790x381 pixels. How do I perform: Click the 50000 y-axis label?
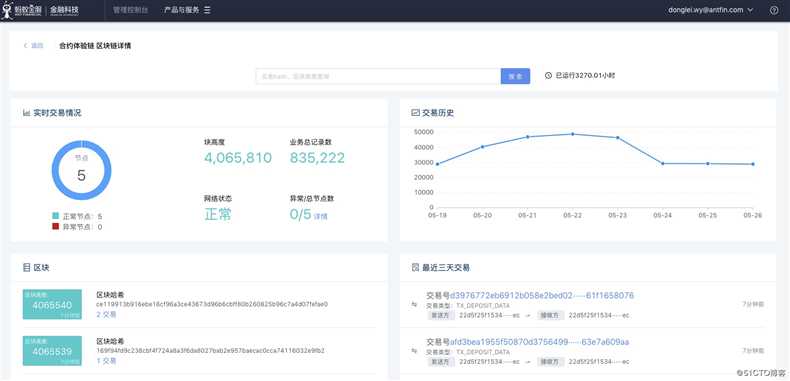(423, 132)
